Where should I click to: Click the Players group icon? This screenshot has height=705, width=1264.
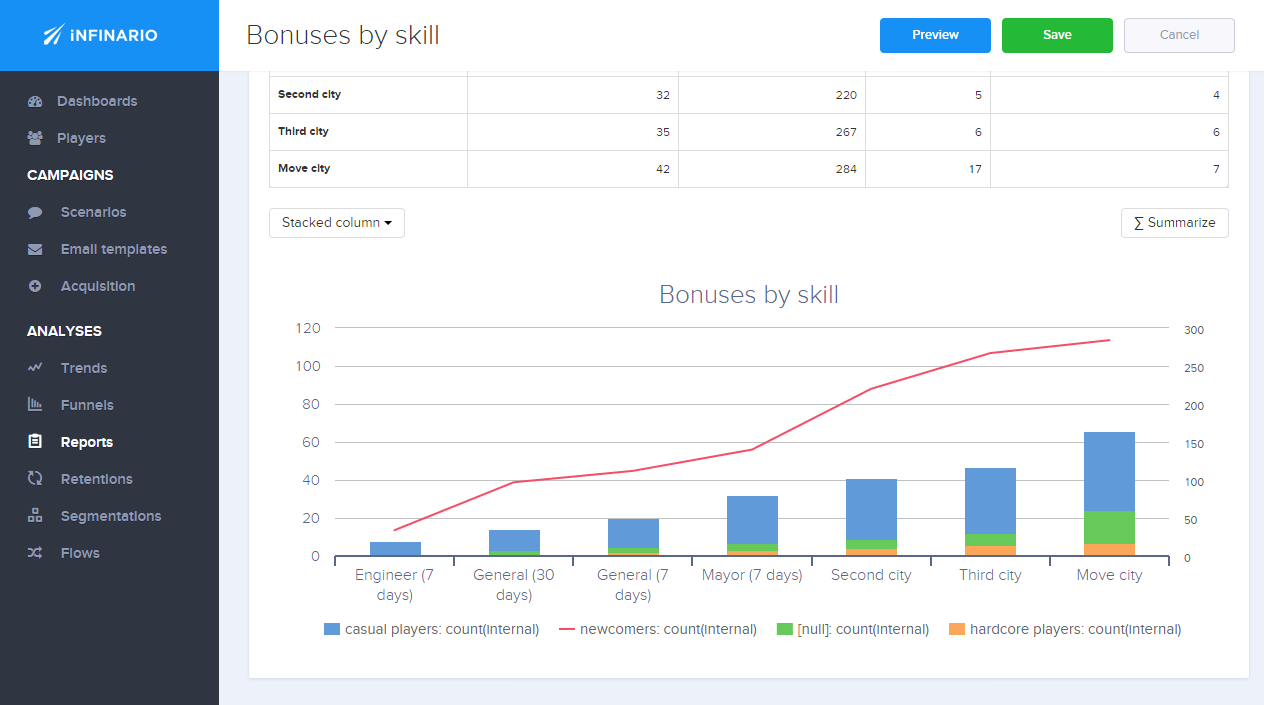point(36,138)
